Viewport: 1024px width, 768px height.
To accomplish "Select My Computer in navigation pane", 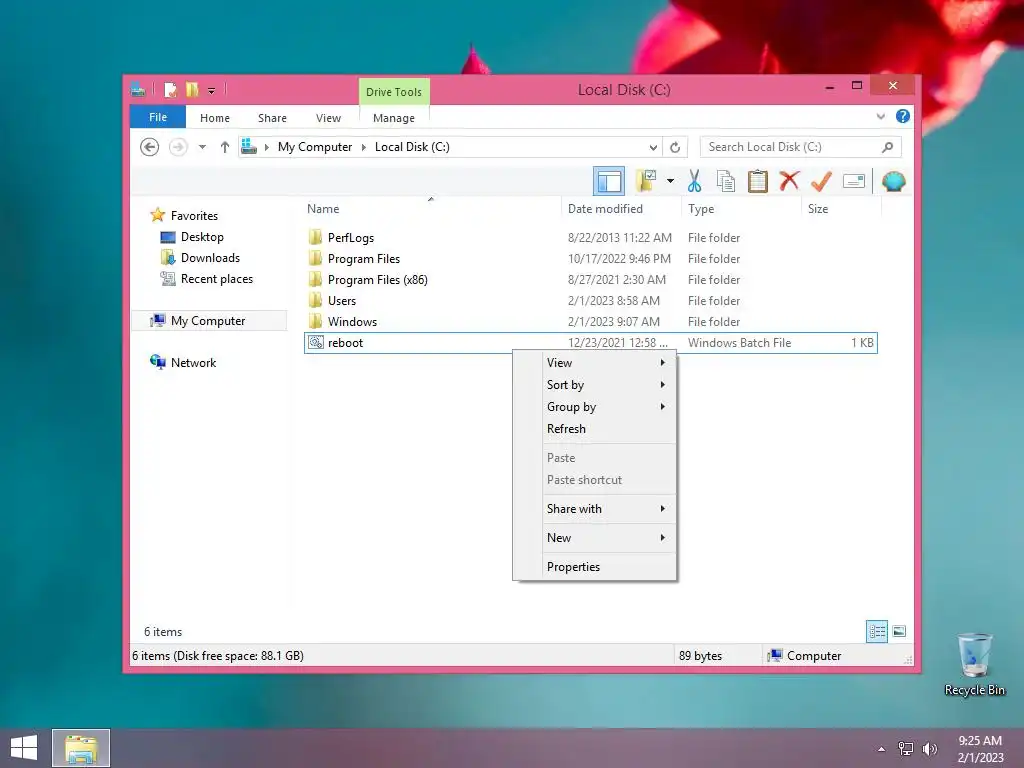I will coord(208,321).
